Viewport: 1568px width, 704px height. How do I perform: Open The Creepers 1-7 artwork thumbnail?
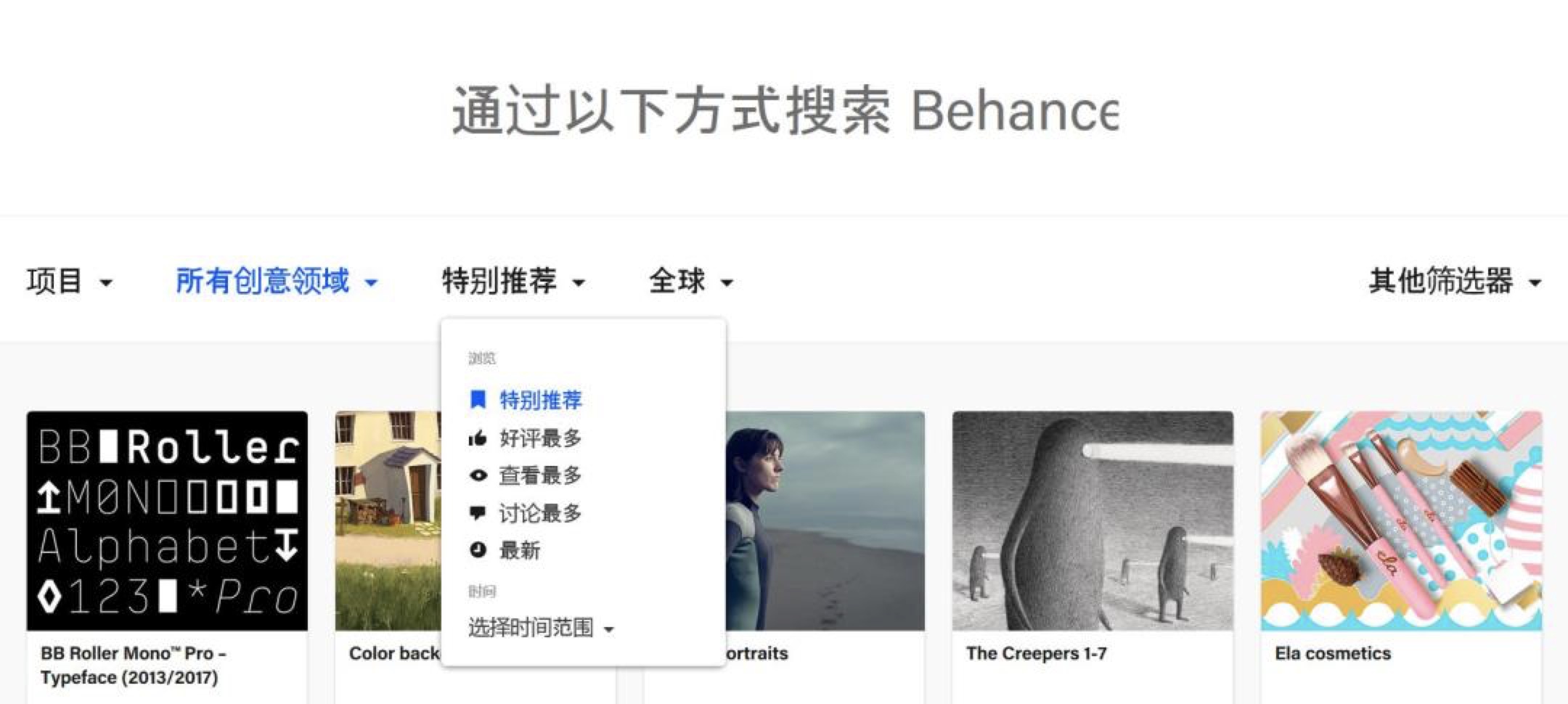point(1093,521)
